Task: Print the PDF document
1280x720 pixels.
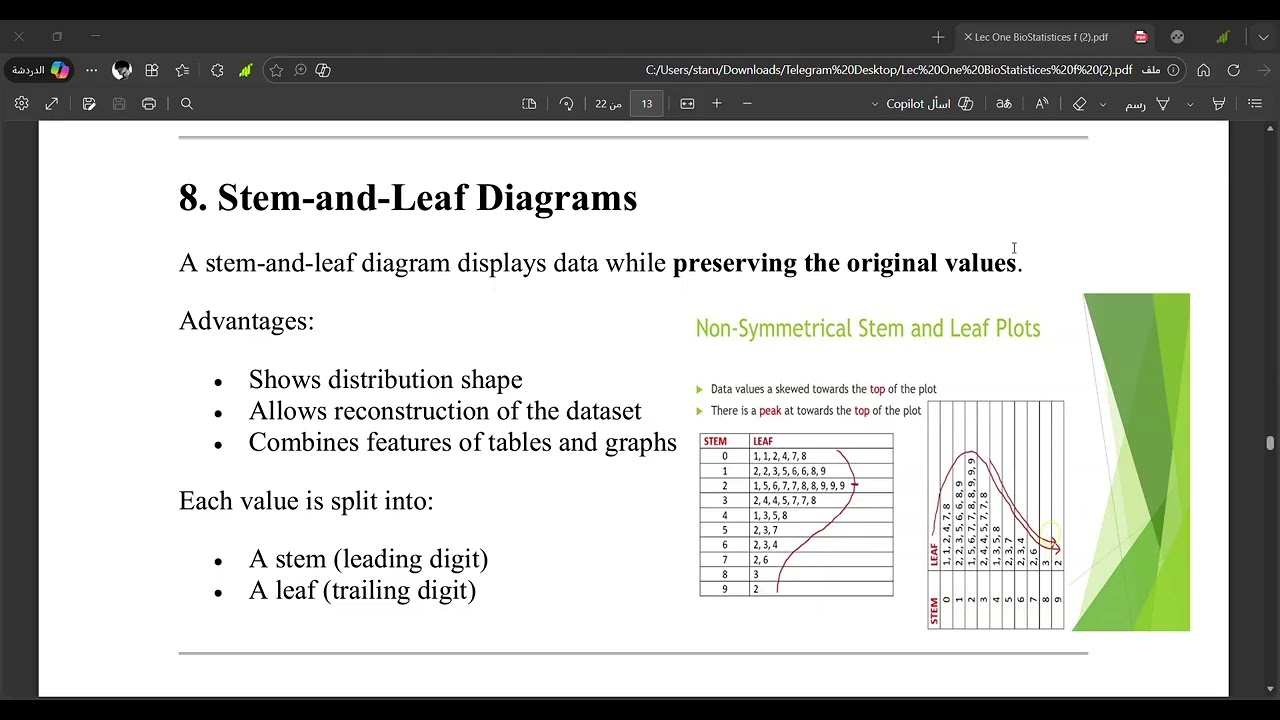Action: (149, 104)
